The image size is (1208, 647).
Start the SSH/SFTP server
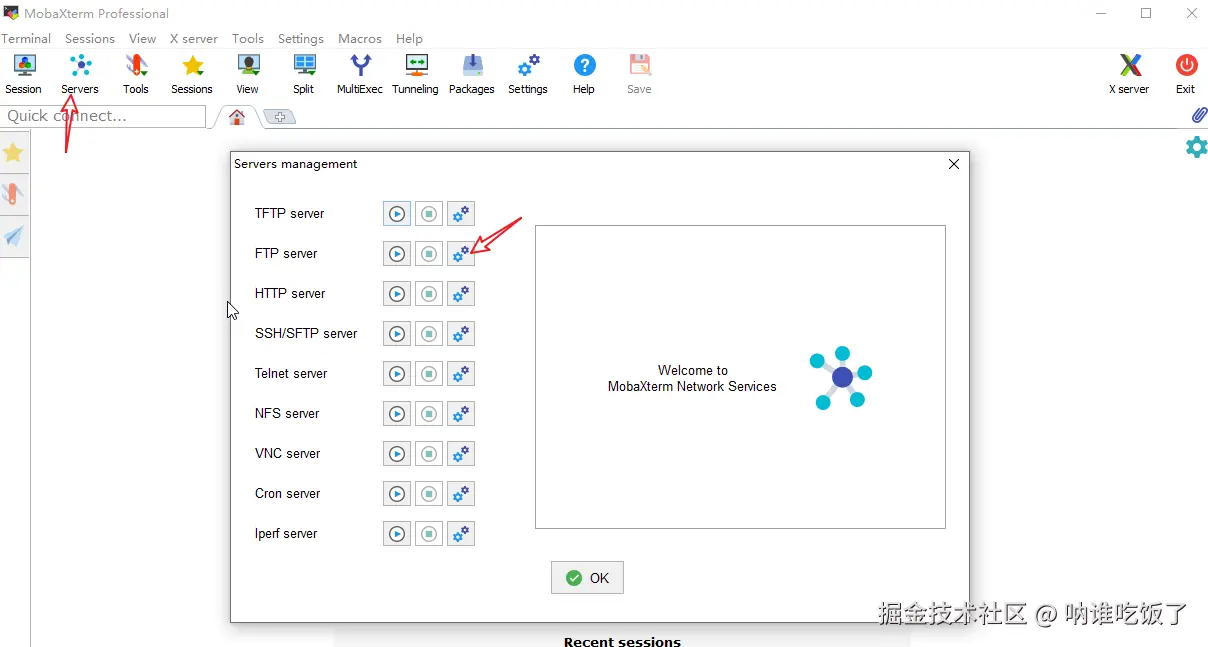pyautogui.click(x=397, y=334)
